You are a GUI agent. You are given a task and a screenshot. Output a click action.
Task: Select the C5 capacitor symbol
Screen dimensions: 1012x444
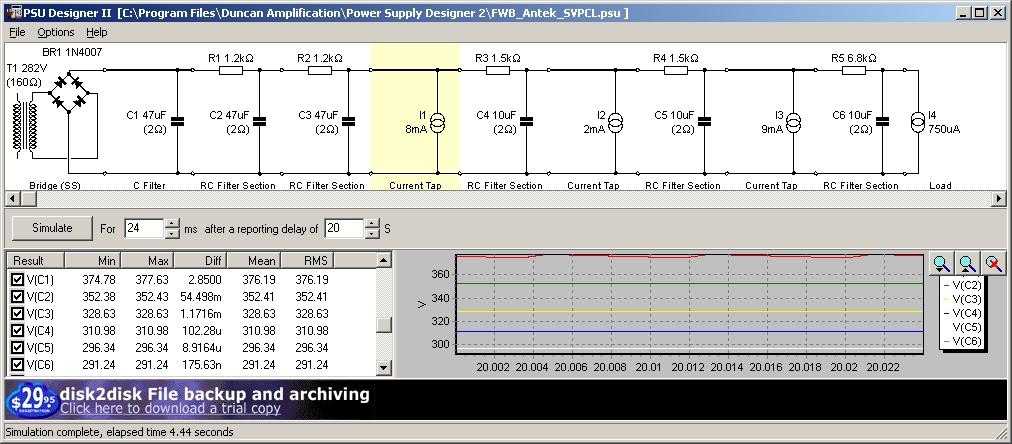click(705, 121)
